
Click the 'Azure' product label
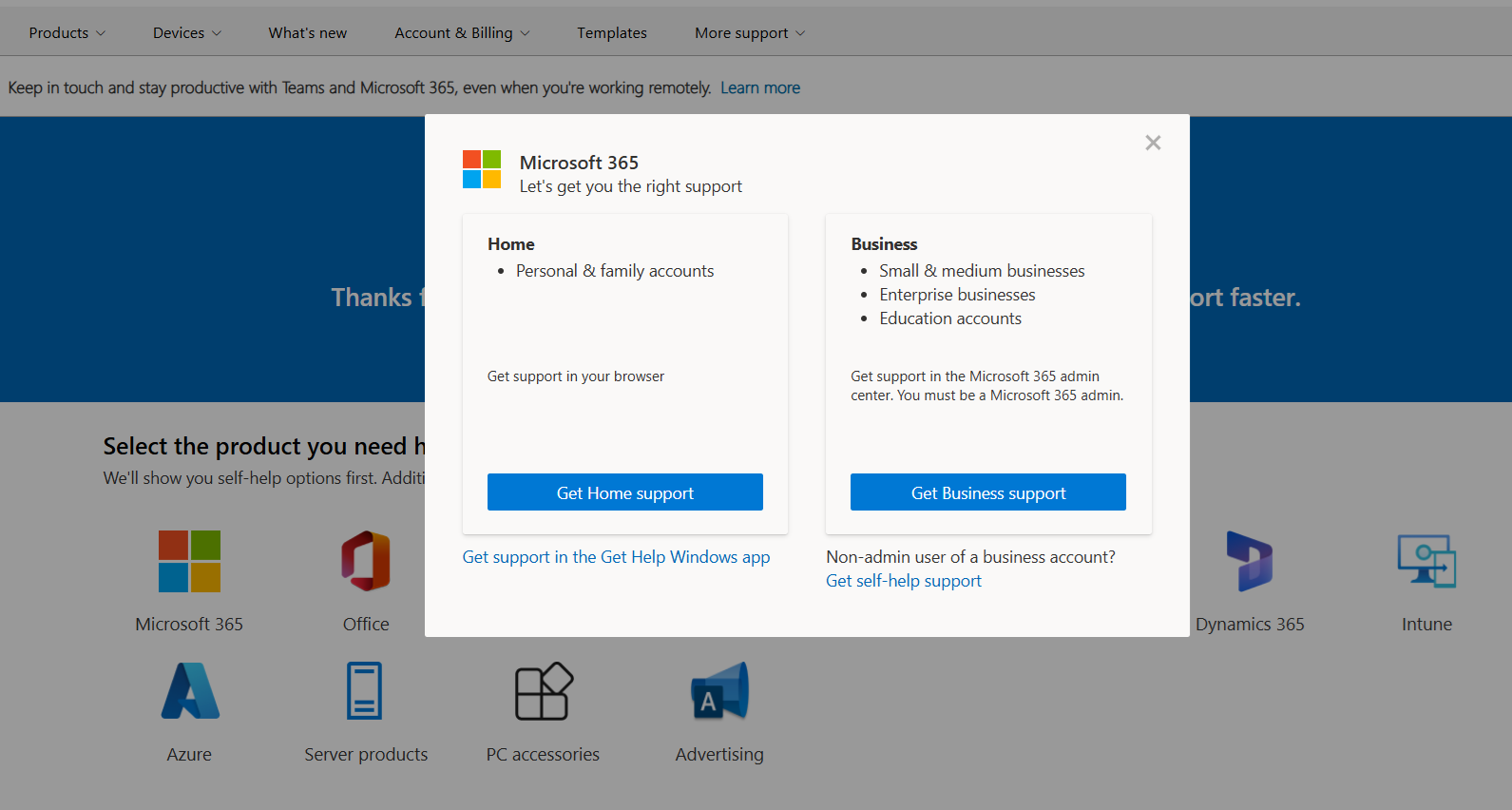(189, 754)
